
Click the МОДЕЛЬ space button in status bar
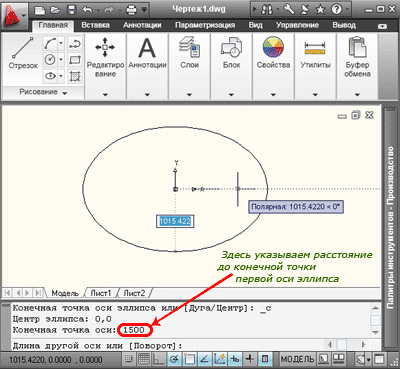coord(297,359)
